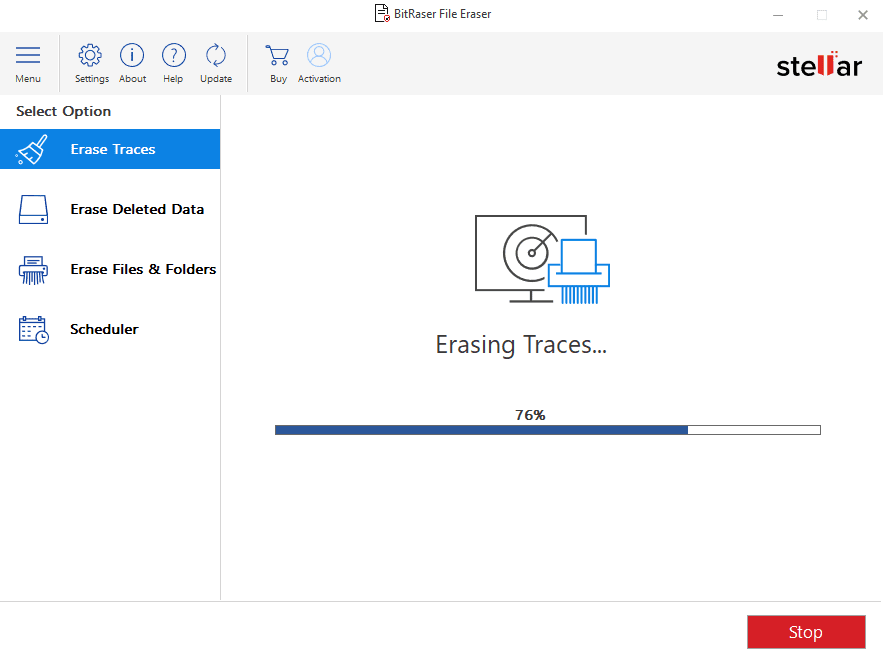Image resolution: width=883 pixels, height=660 pixels.
Task: Switch to Erase Deleted Data option
Action: click(137, 209)
